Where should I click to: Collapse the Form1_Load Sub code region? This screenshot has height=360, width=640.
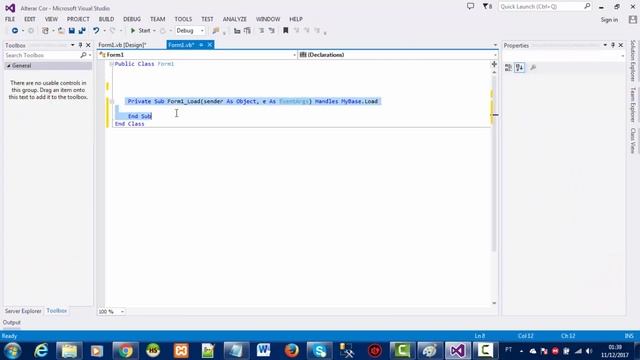point(111,101)
